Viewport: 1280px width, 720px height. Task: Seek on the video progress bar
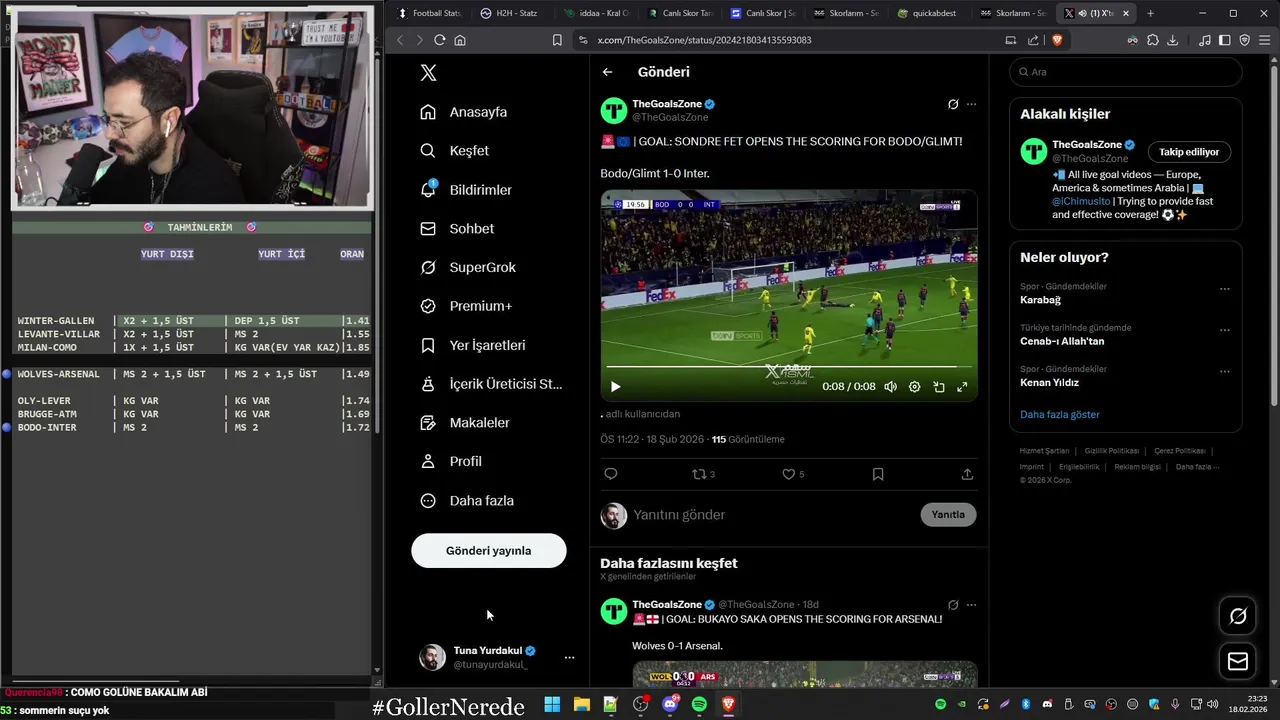click(x=789, y=367)
